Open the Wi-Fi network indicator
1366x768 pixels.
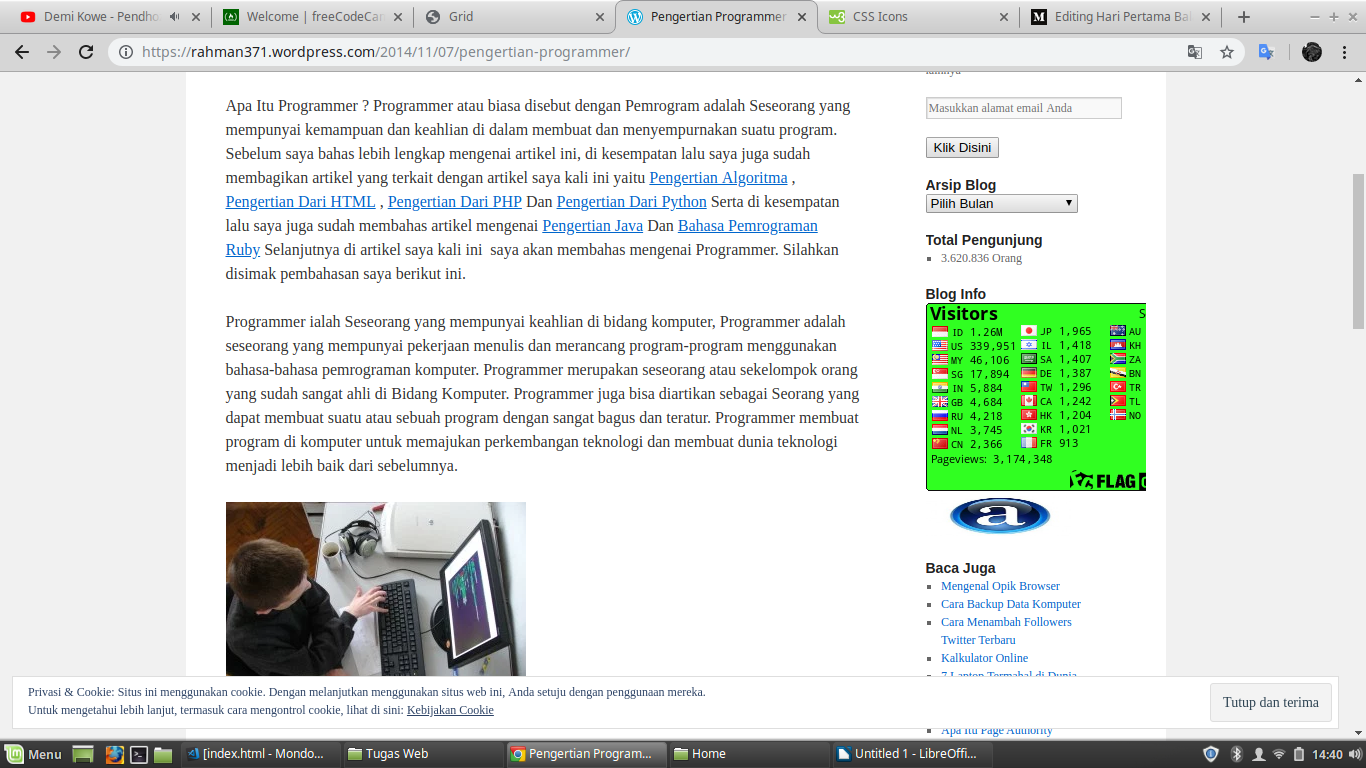[1278, 754]
